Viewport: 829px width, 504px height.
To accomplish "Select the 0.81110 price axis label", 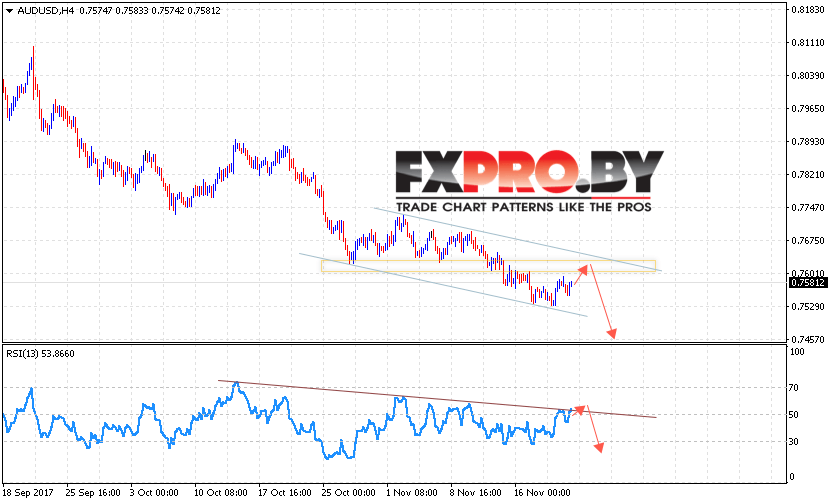I will 808,43.
